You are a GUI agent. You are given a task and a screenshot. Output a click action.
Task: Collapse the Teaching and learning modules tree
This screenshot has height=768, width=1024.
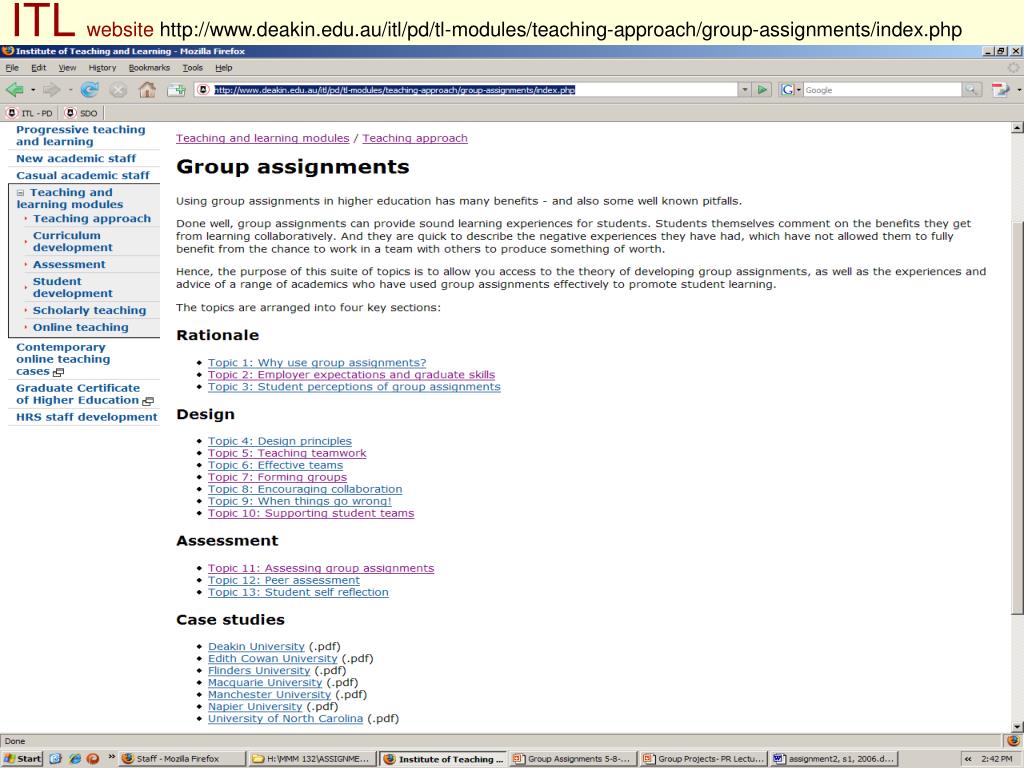point(20,193)
